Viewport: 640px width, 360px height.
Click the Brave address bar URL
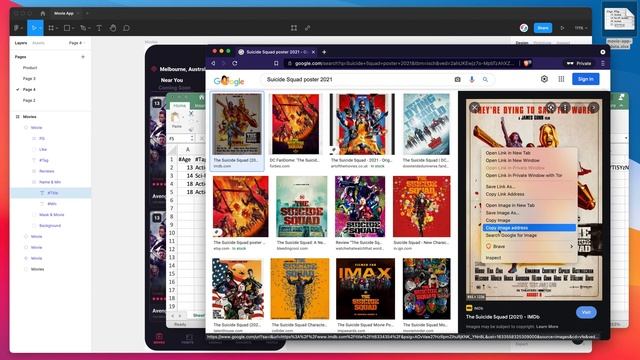tap(404, 63)
